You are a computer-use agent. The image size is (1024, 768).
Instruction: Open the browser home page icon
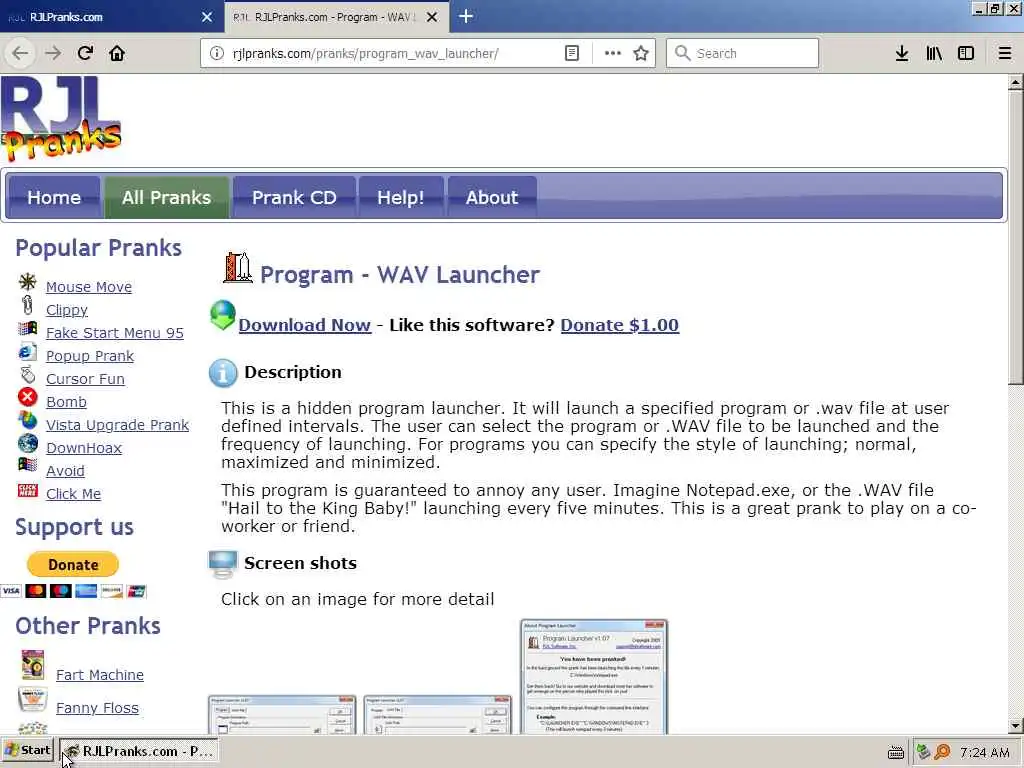(117, 53)
